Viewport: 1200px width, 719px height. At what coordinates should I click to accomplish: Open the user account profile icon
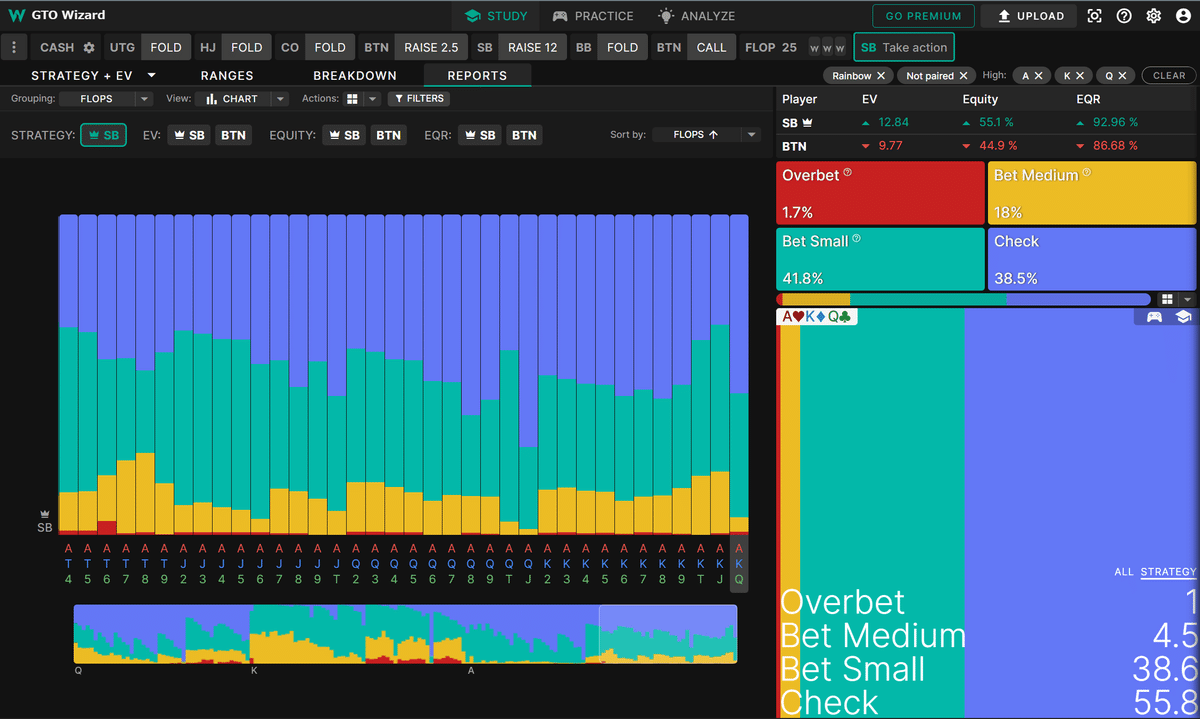(x=1184, y=16)
